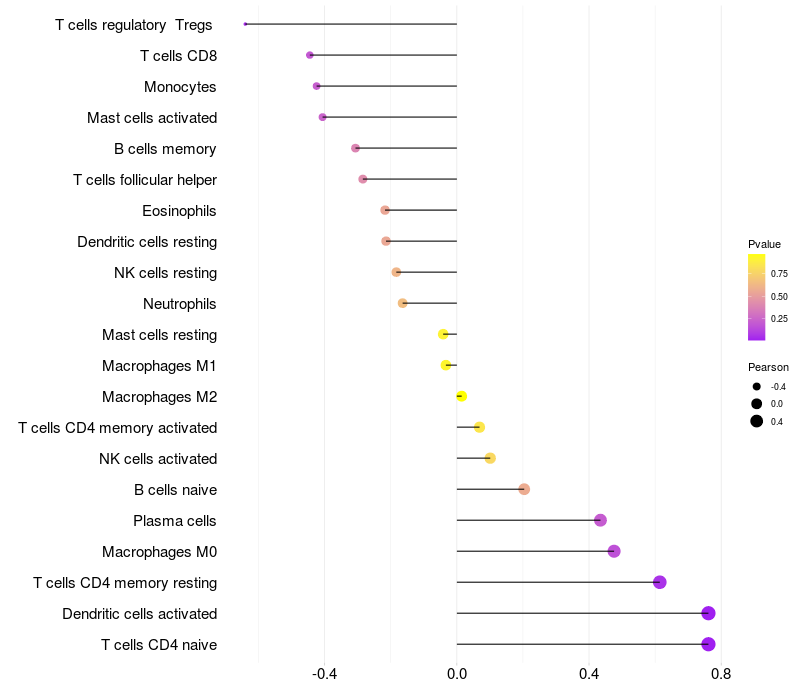Click the Mast cells resting yellow dot
This screenshot has width=800, height=700.
443,334
